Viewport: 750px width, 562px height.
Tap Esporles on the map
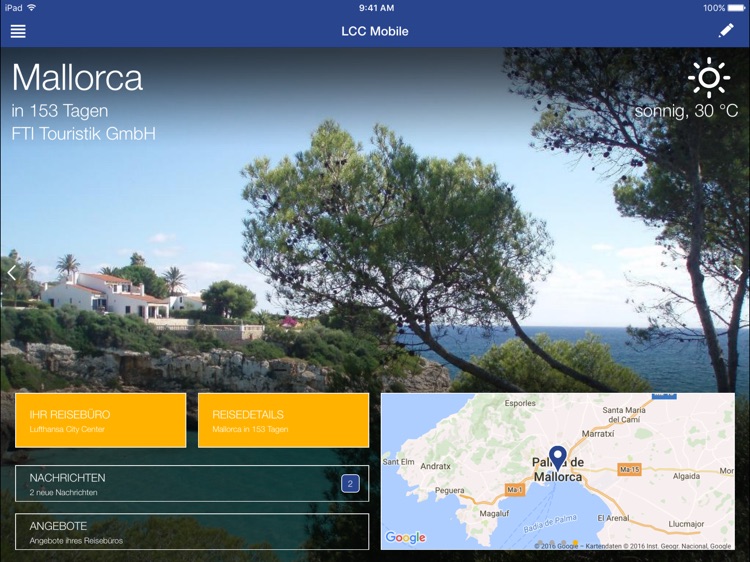tap(520, 403)
